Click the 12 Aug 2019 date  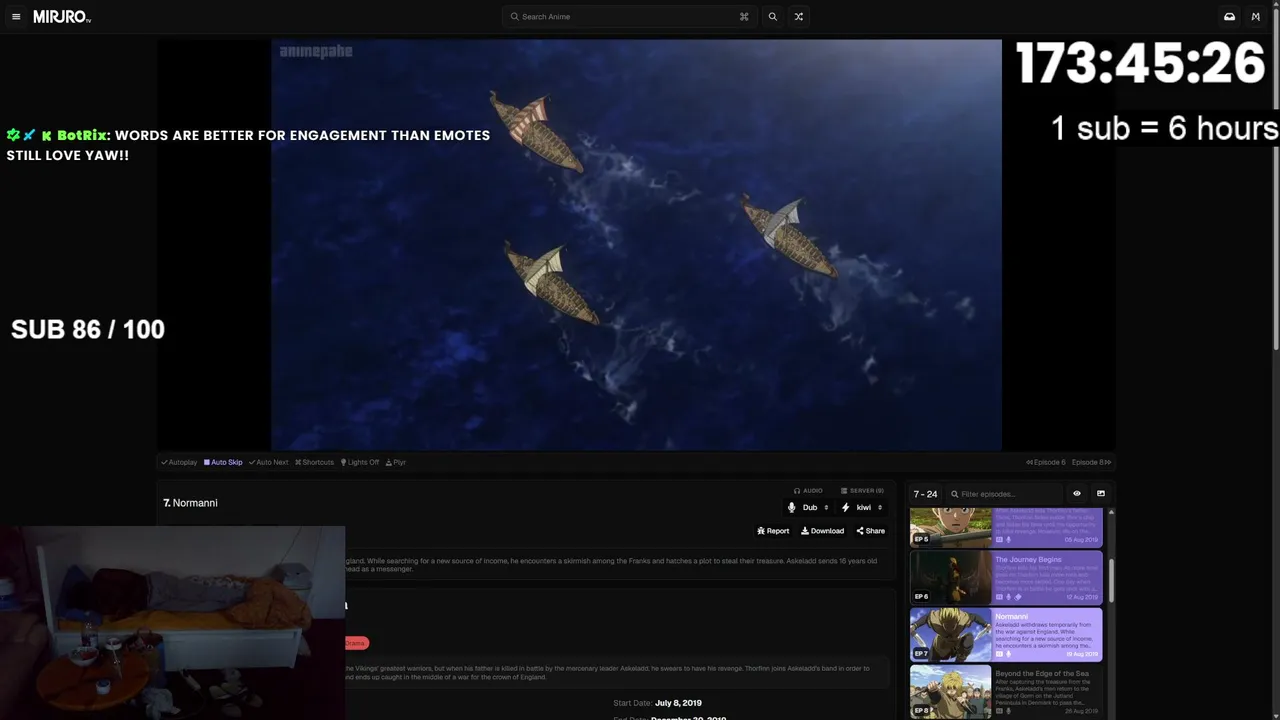[x=1082, y=597]
